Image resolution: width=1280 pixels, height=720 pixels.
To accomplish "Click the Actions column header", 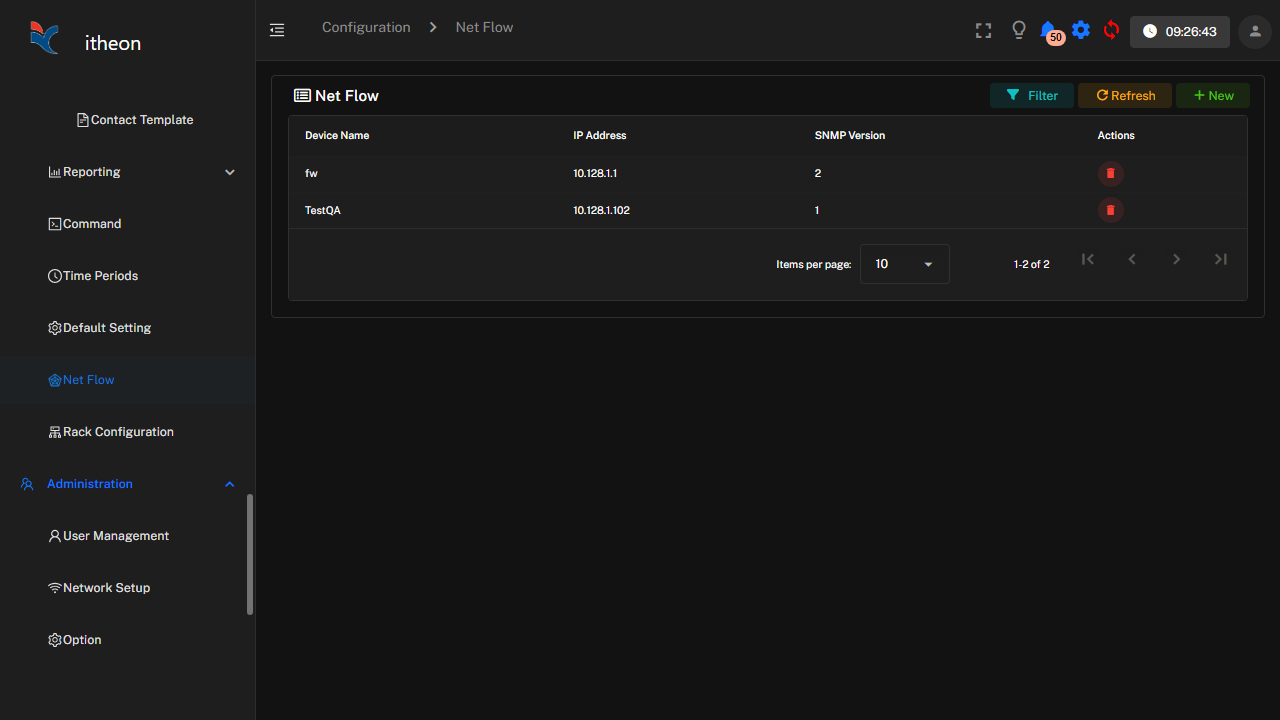I will 1116,135.
